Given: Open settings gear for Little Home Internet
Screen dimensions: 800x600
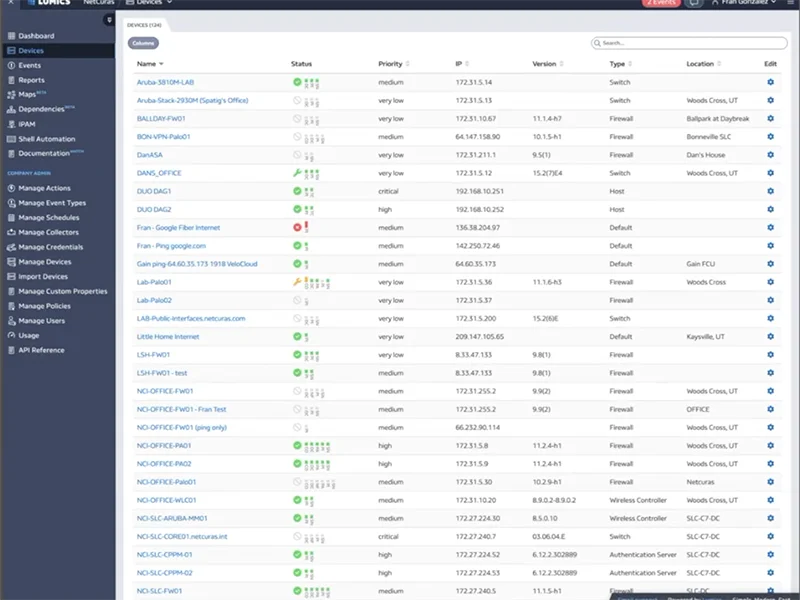Looking at the screenshot, I should point(770,336).
